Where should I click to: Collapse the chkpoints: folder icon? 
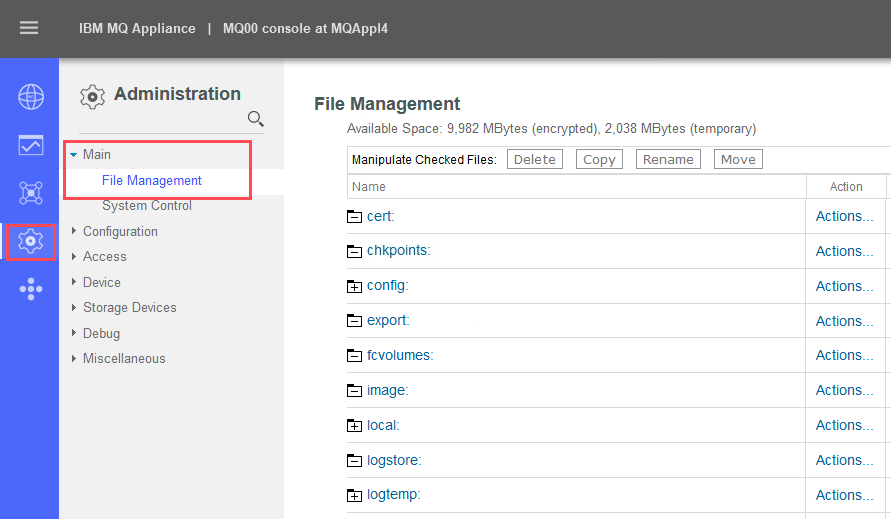pyautogui.click(x=354, y=251)
